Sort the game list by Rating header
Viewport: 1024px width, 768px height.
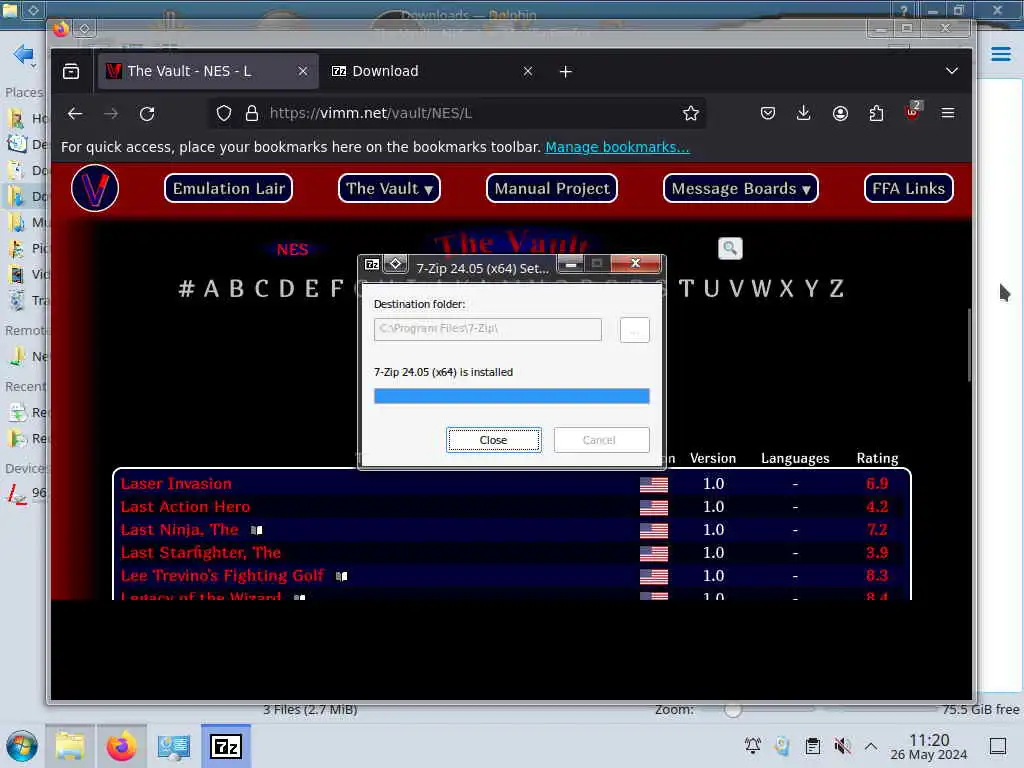pyautogui.click(x=877, y=458)
